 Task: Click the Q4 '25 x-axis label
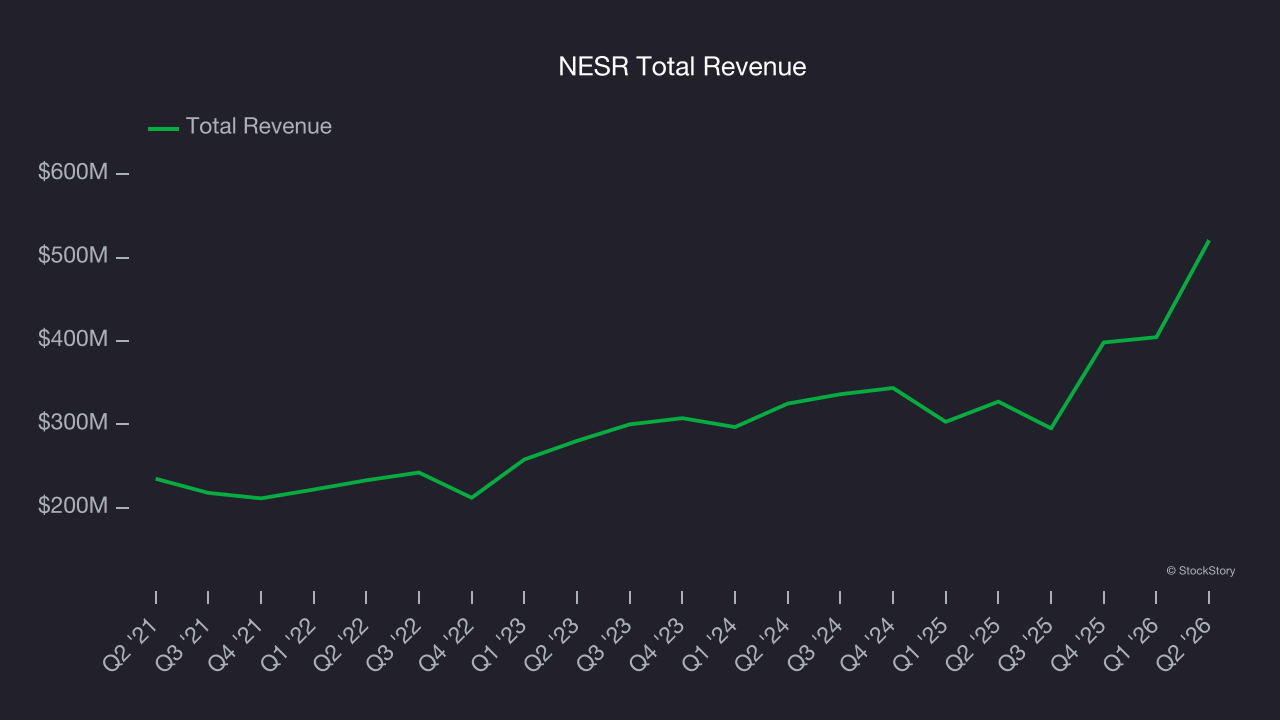(1081, 643)
